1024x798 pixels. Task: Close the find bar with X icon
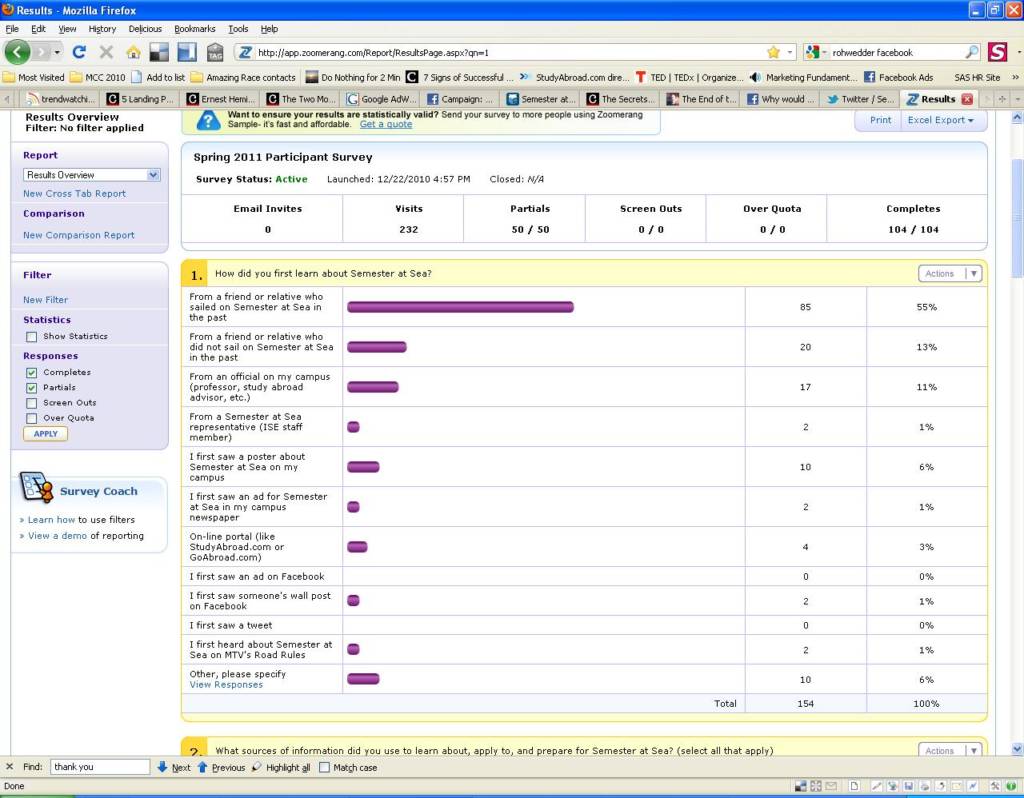click(x=10, y=767)
